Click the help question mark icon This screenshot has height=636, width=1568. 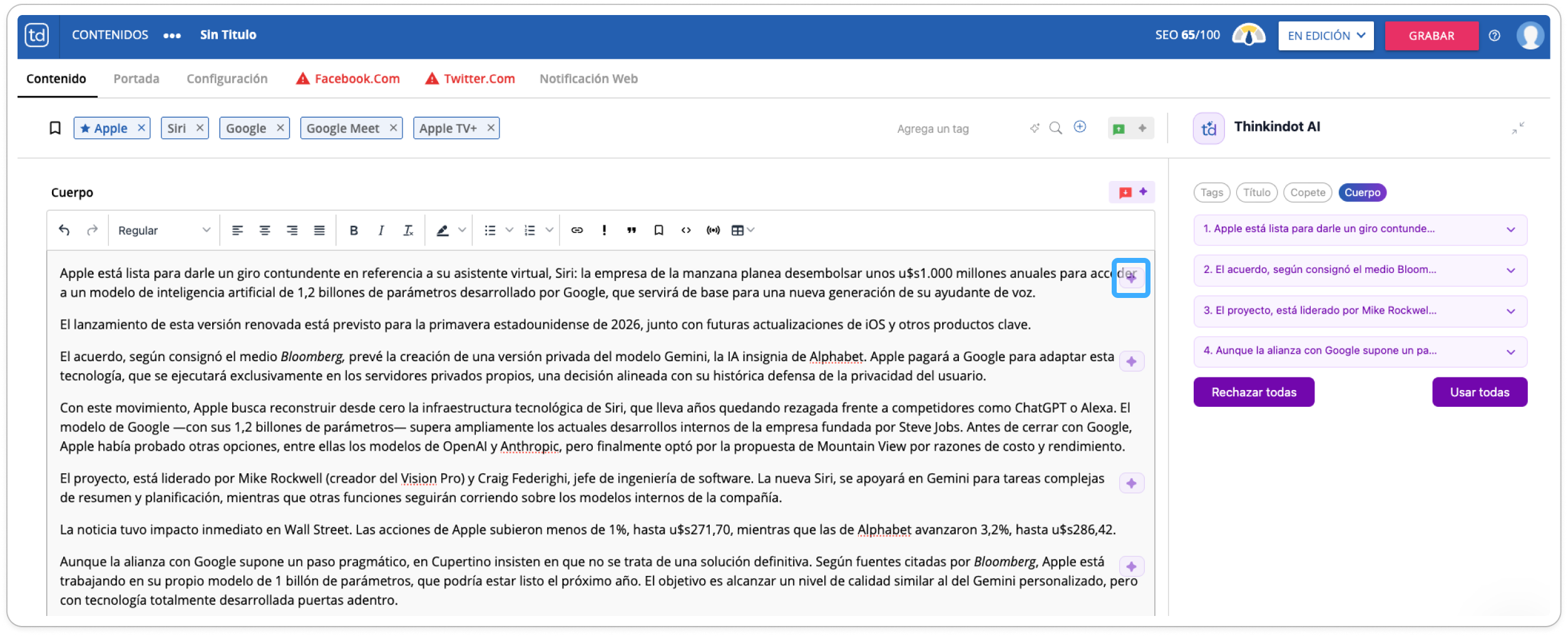[x=1495, y=36]
